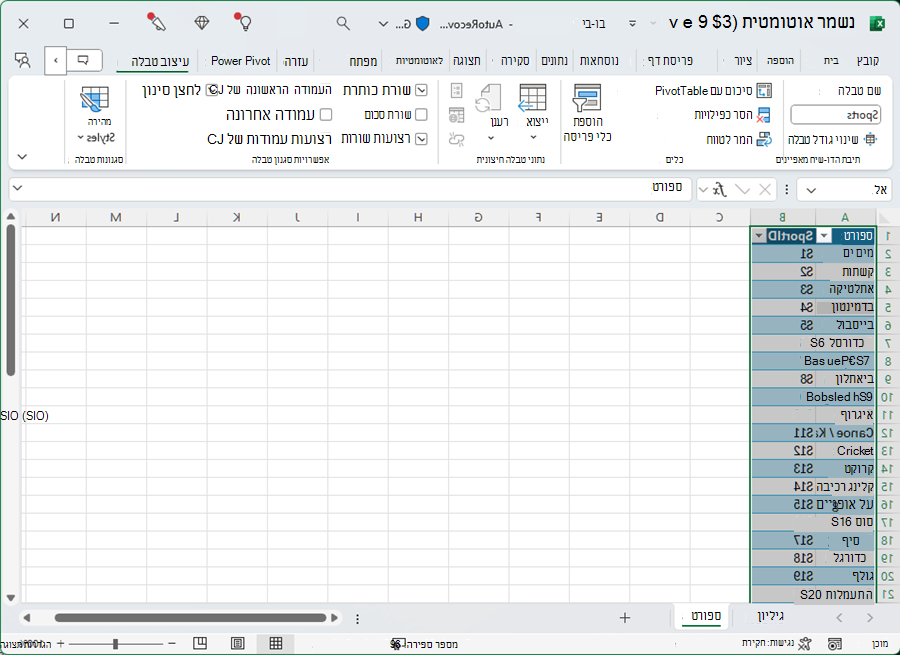The width and height of the screenshot is (900, 655).
Task: Click the diamond premium icon in title bar
Action: tap(201, 23)
